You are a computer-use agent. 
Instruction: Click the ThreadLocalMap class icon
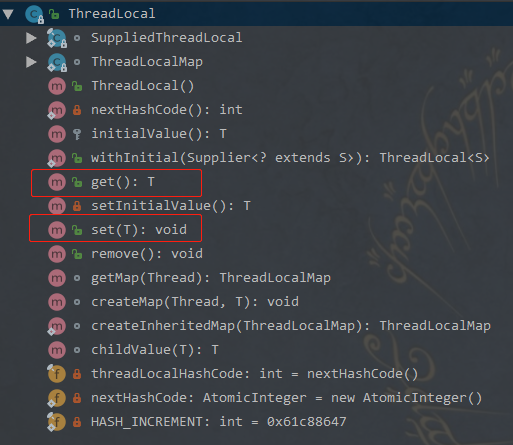click(57, 62)
